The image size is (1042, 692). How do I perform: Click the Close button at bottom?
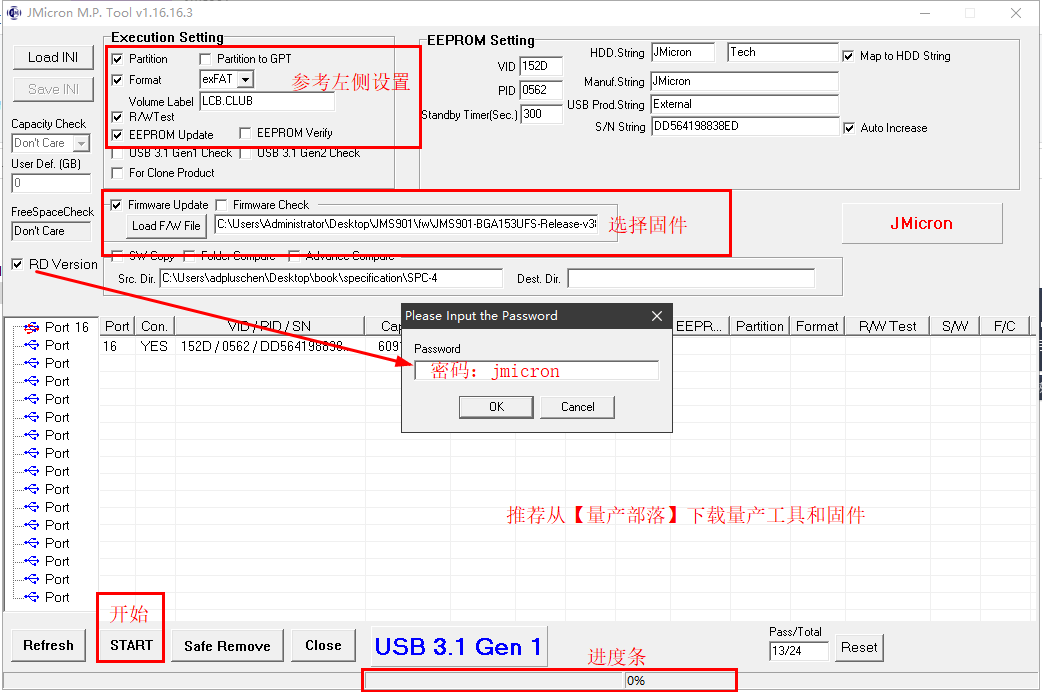tap(324, 645)
